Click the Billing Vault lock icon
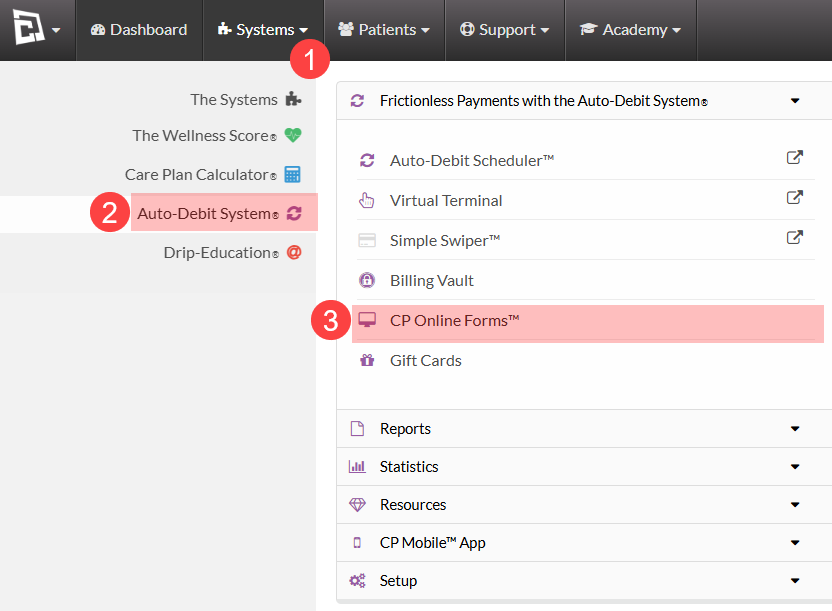Image resolution: width=832 pixels, height=611 pixels. 367,280
